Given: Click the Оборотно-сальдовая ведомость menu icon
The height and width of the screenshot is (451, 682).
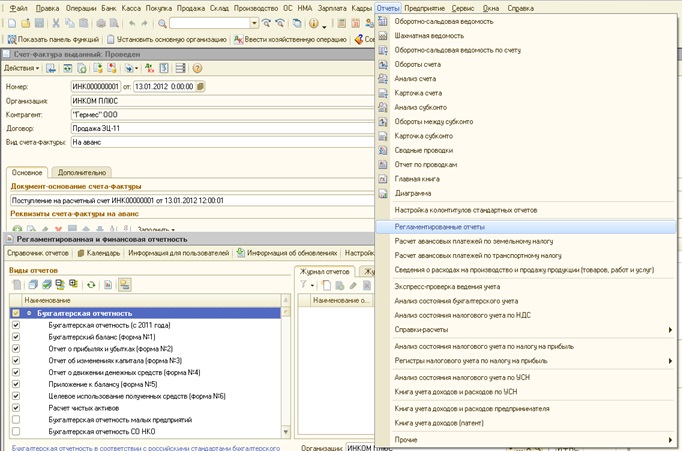Looking at the screenshot, I should [383, 21].
